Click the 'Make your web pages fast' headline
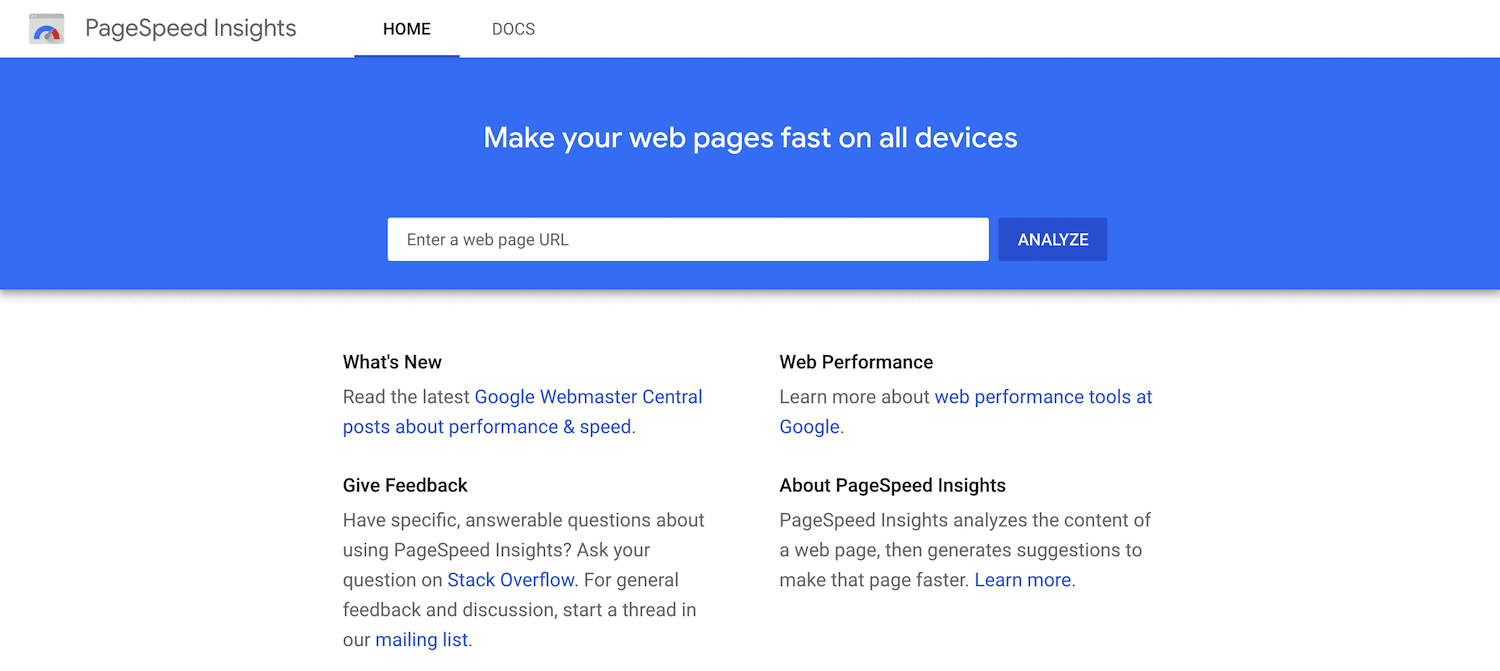 coord(750,138)
